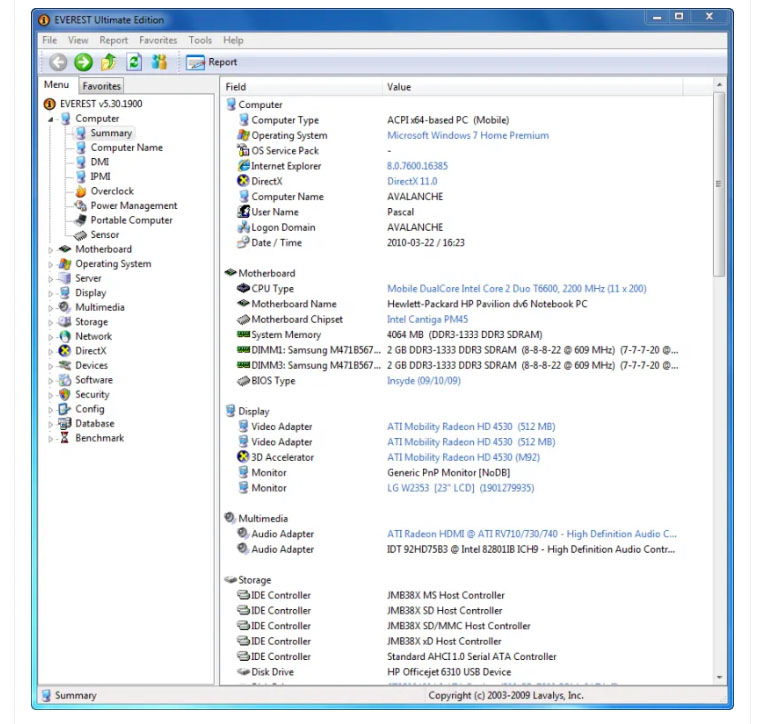Open the Intel Cantiga PM45 link
765x724 pixels.
(x=427, y=319)
